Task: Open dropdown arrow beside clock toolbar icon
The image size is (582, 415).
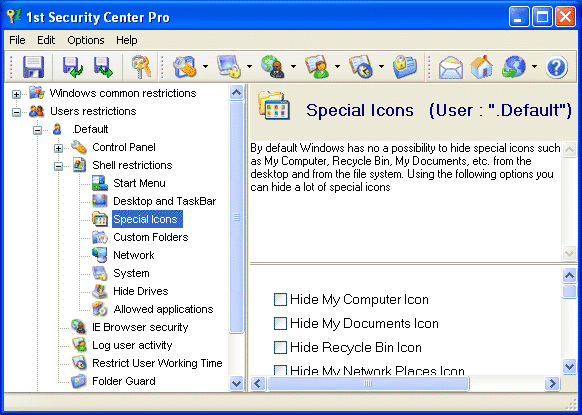Action: (381, 67)
